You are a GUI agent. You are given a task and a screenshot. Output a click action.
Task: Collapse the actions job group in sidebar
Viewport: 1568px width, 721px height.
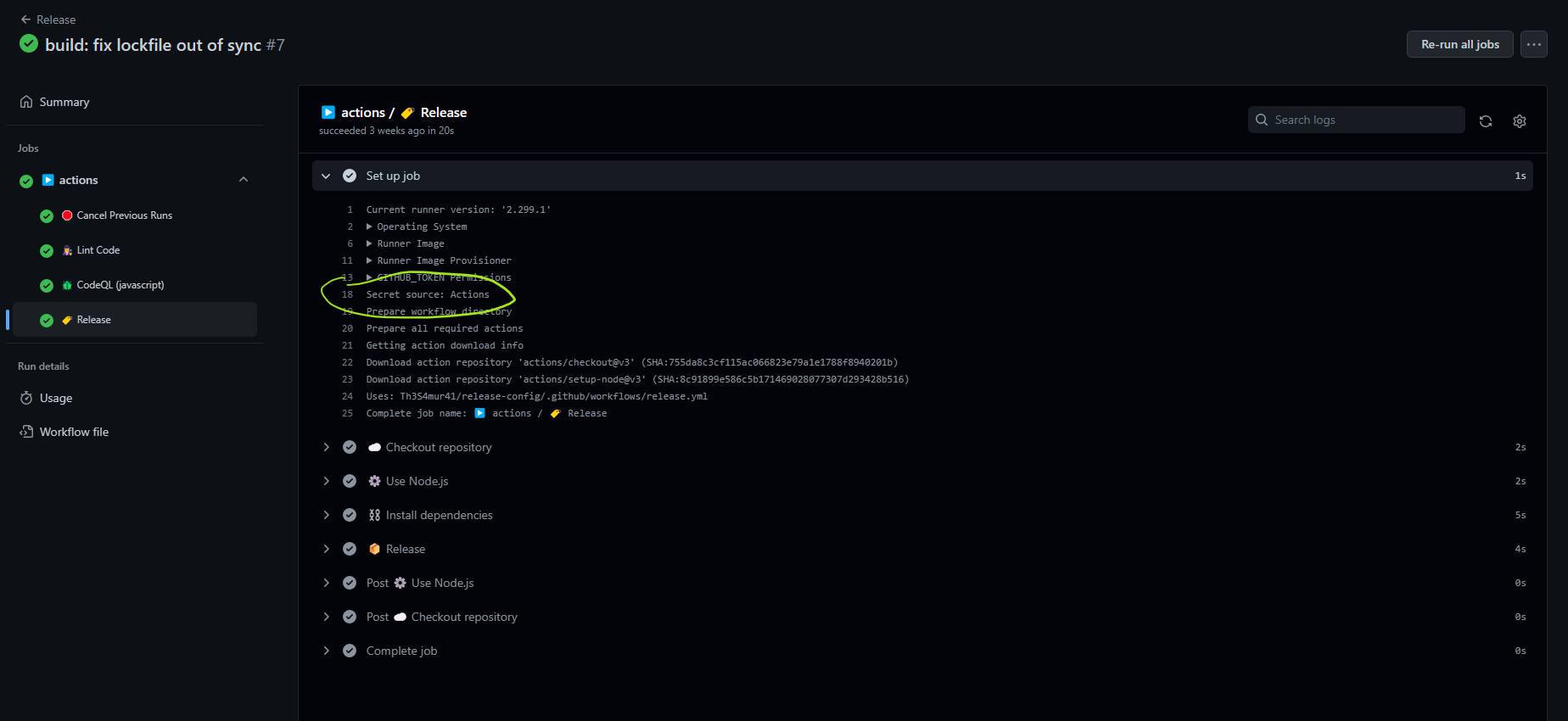tap(244, 180)
